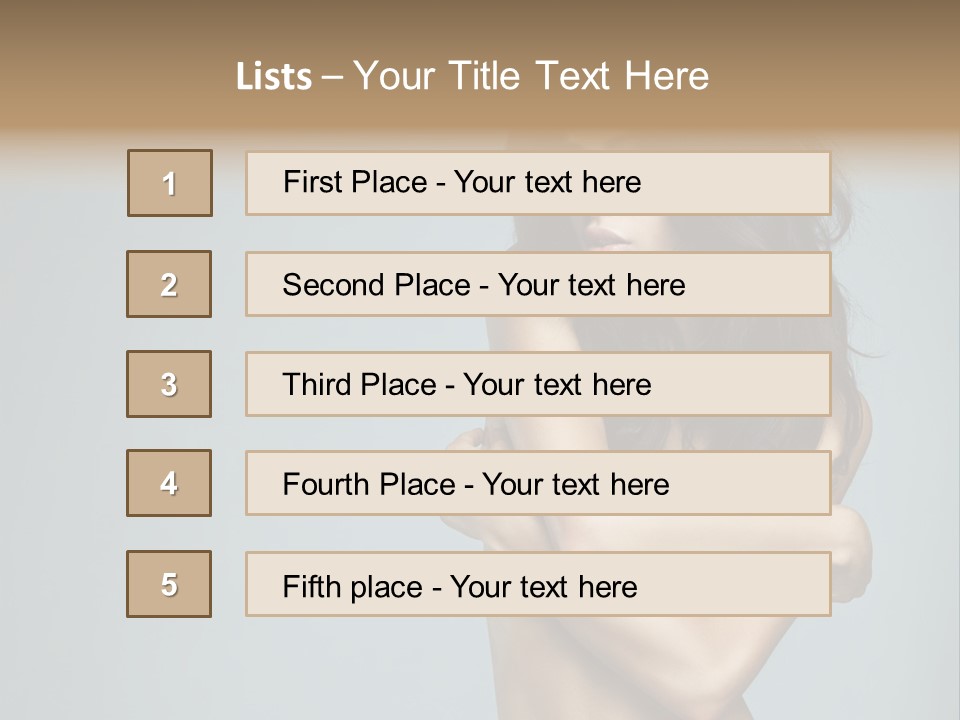Click the number 1 box
The height and width of the screenshot is (720, 960).
(170, 183)
